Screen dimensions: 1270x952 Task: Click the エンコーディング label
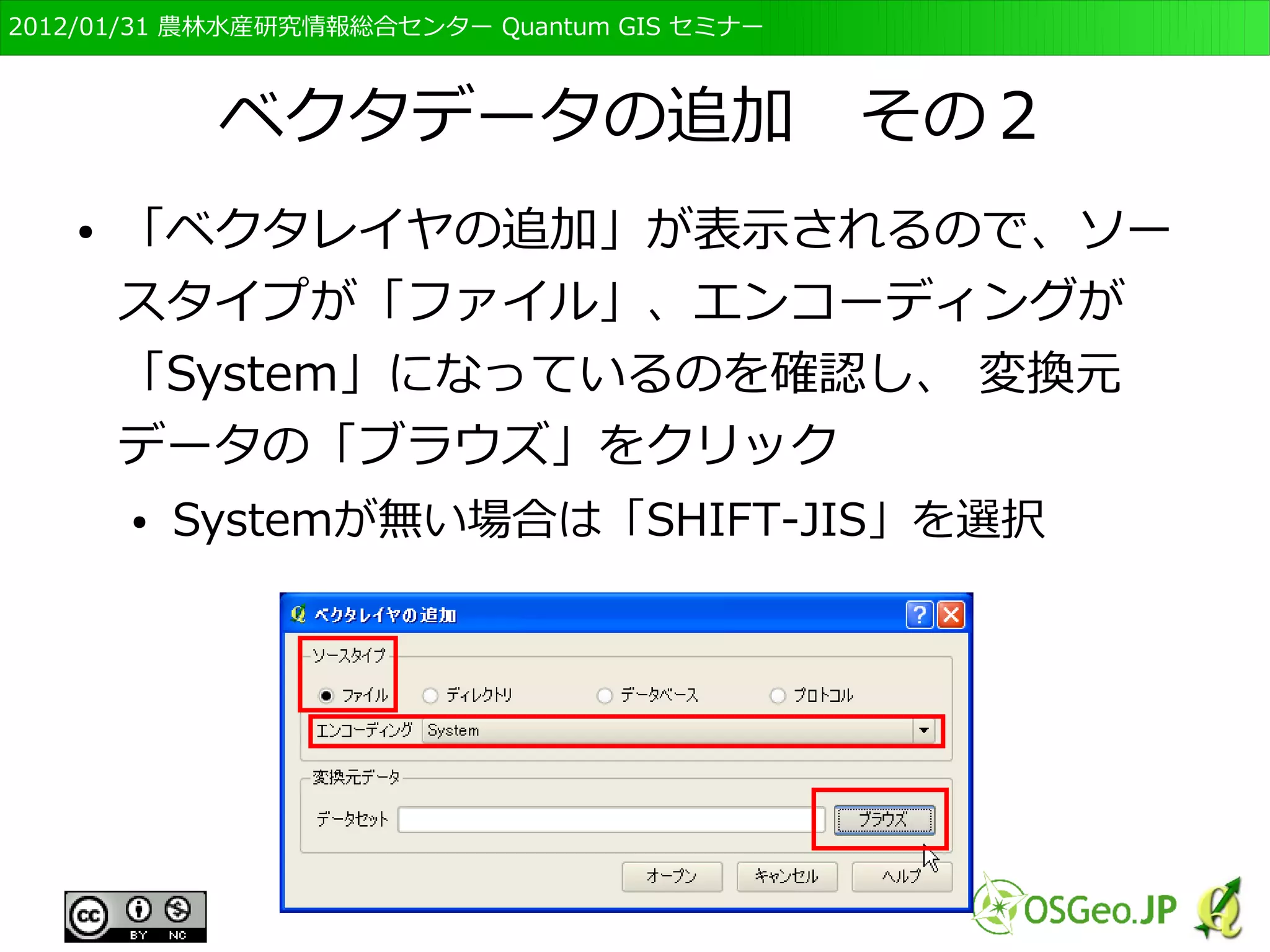tap(365, 730)
